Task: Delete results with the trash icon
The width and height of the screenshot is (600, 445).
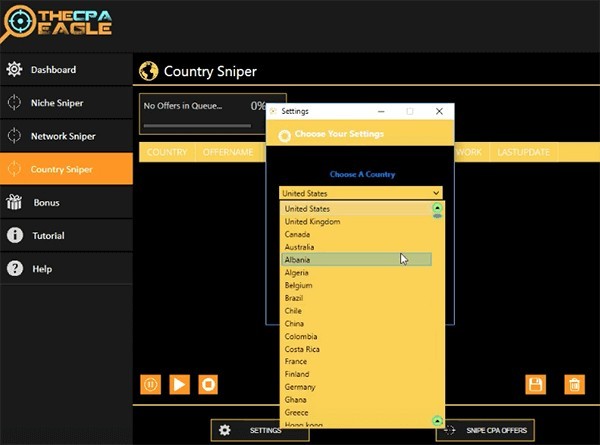Action: tap(574, 385)
